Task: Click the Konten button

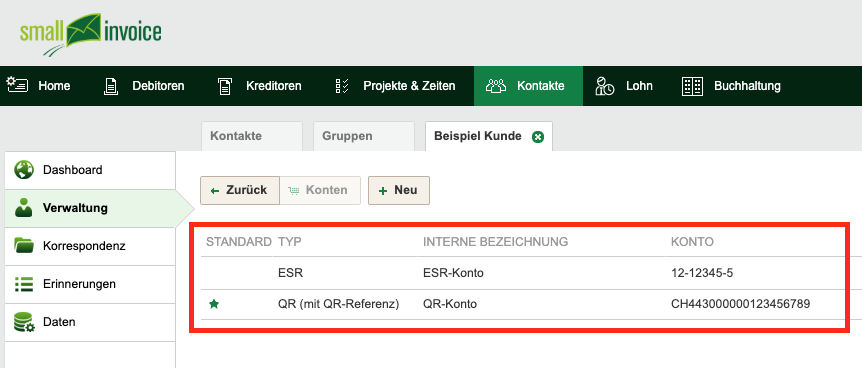Action: point(320,190)
